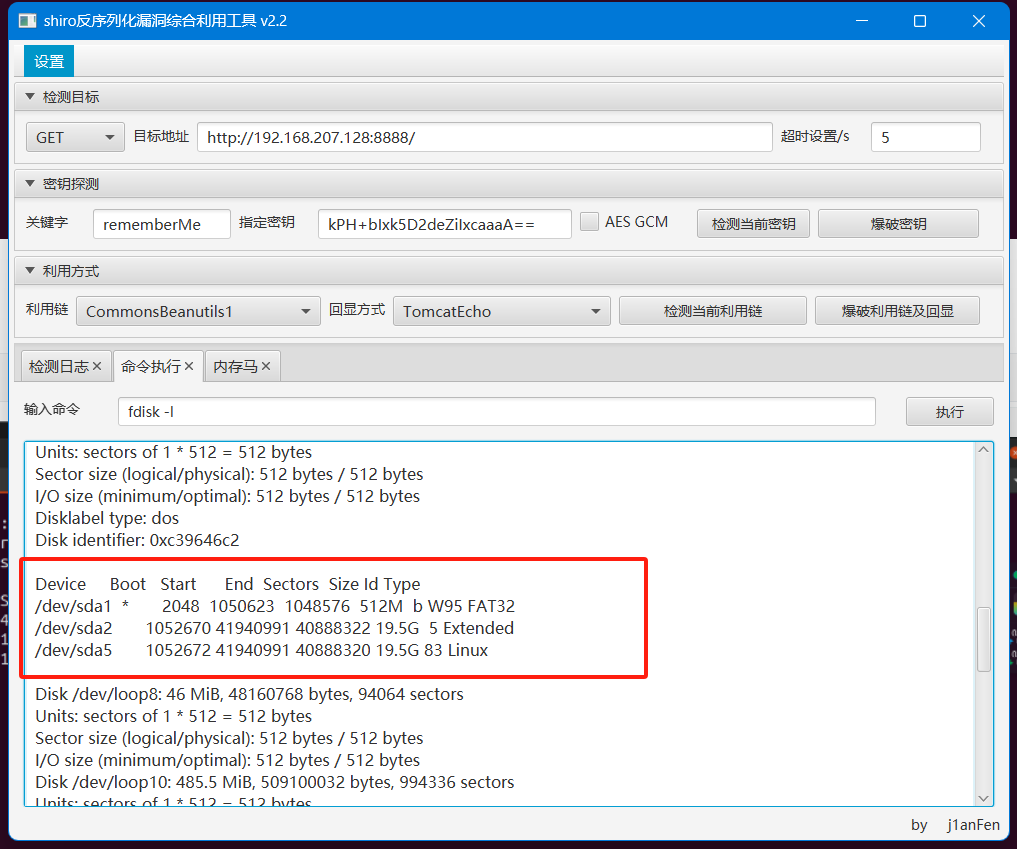This screenshot has height=849, width=1017.
Task: Close the 命令执行 tab
Action: (189, 366)
